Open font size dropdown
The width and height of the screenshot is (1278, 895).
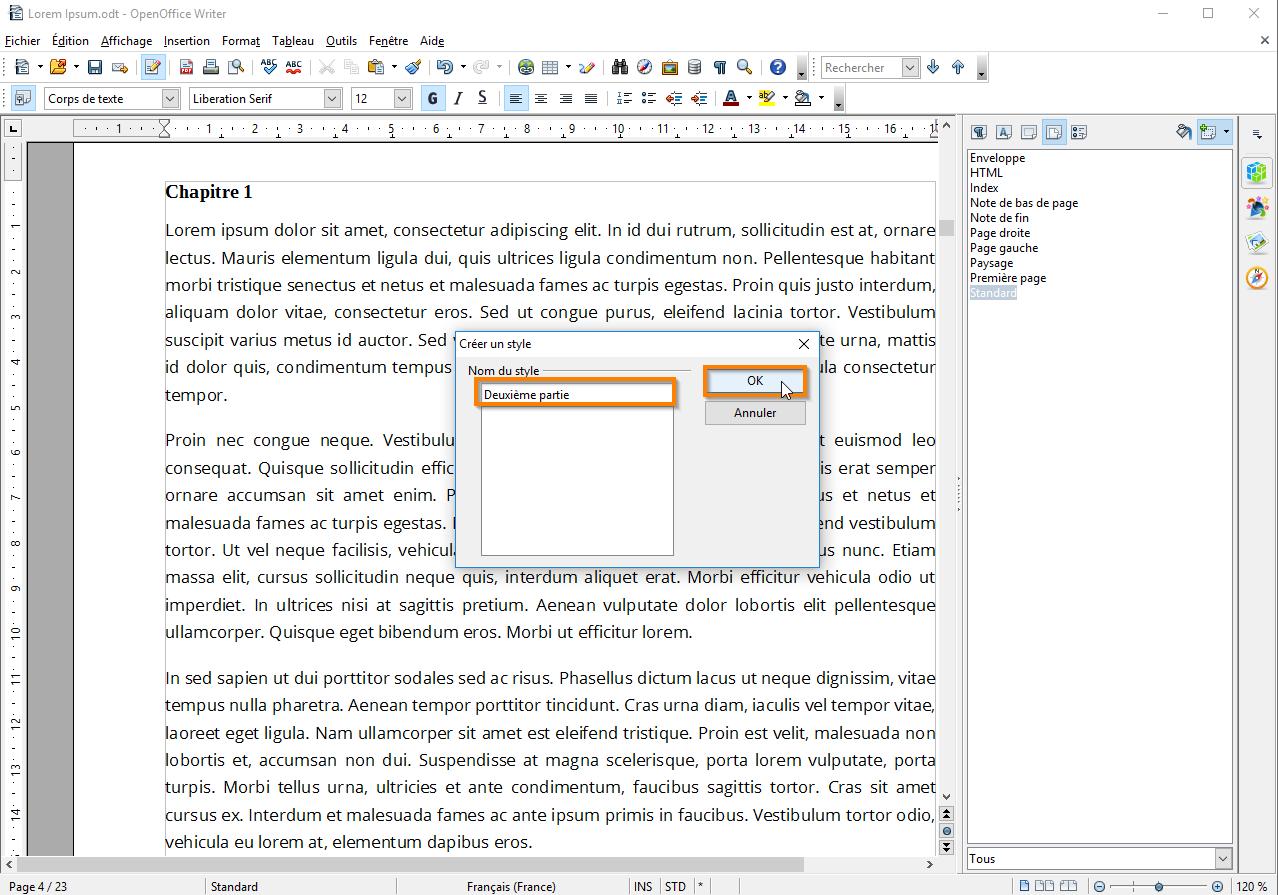click(x=402, y=98)
